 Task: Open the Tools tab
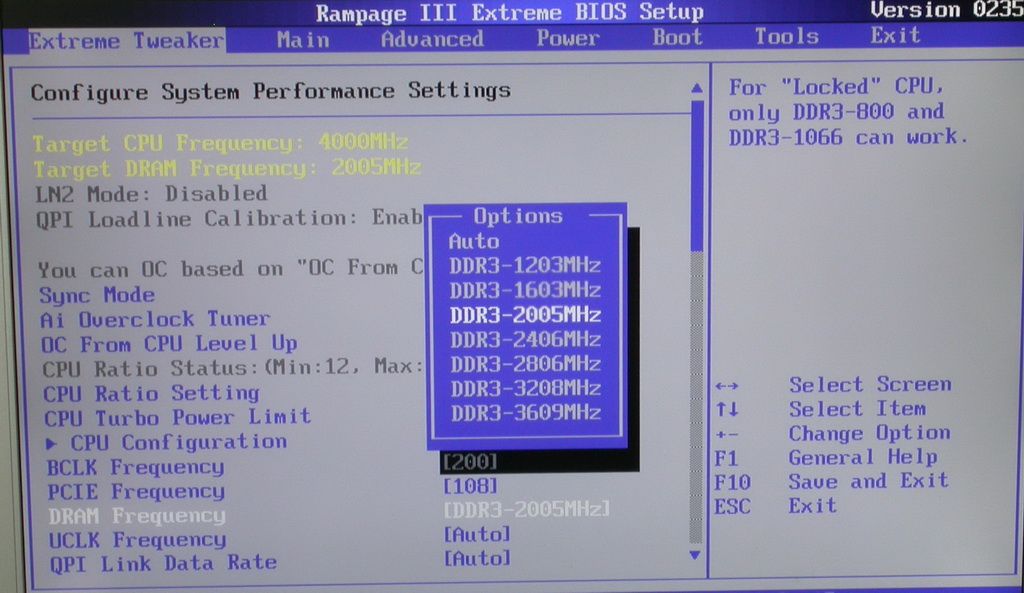pyautogui.click(x=786, y=36)
